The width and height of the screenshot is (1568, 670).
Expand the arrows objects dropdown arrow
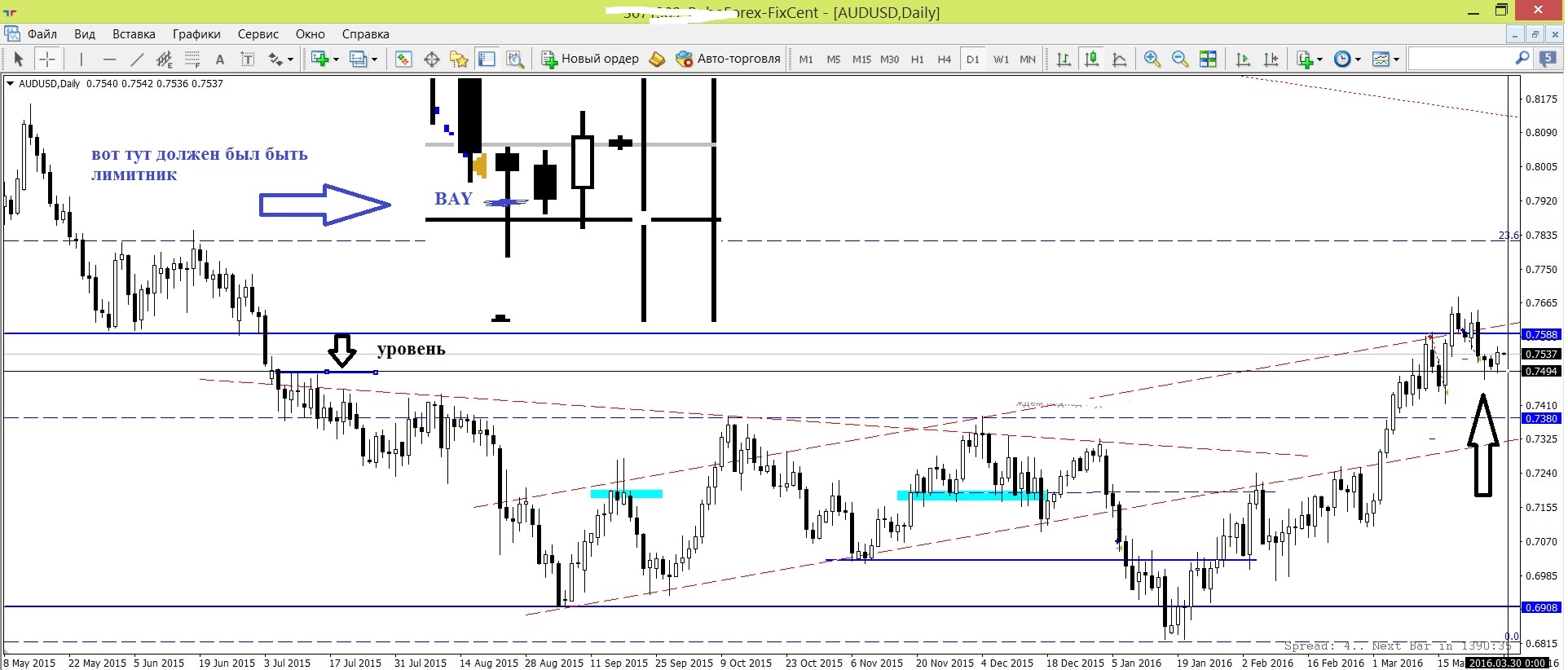pyautogui.click(x=290, y=59)
